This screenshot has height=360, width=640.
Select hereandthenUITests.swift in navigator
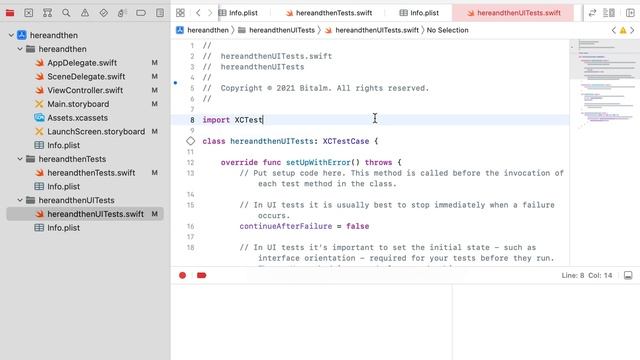click(96, 214)
